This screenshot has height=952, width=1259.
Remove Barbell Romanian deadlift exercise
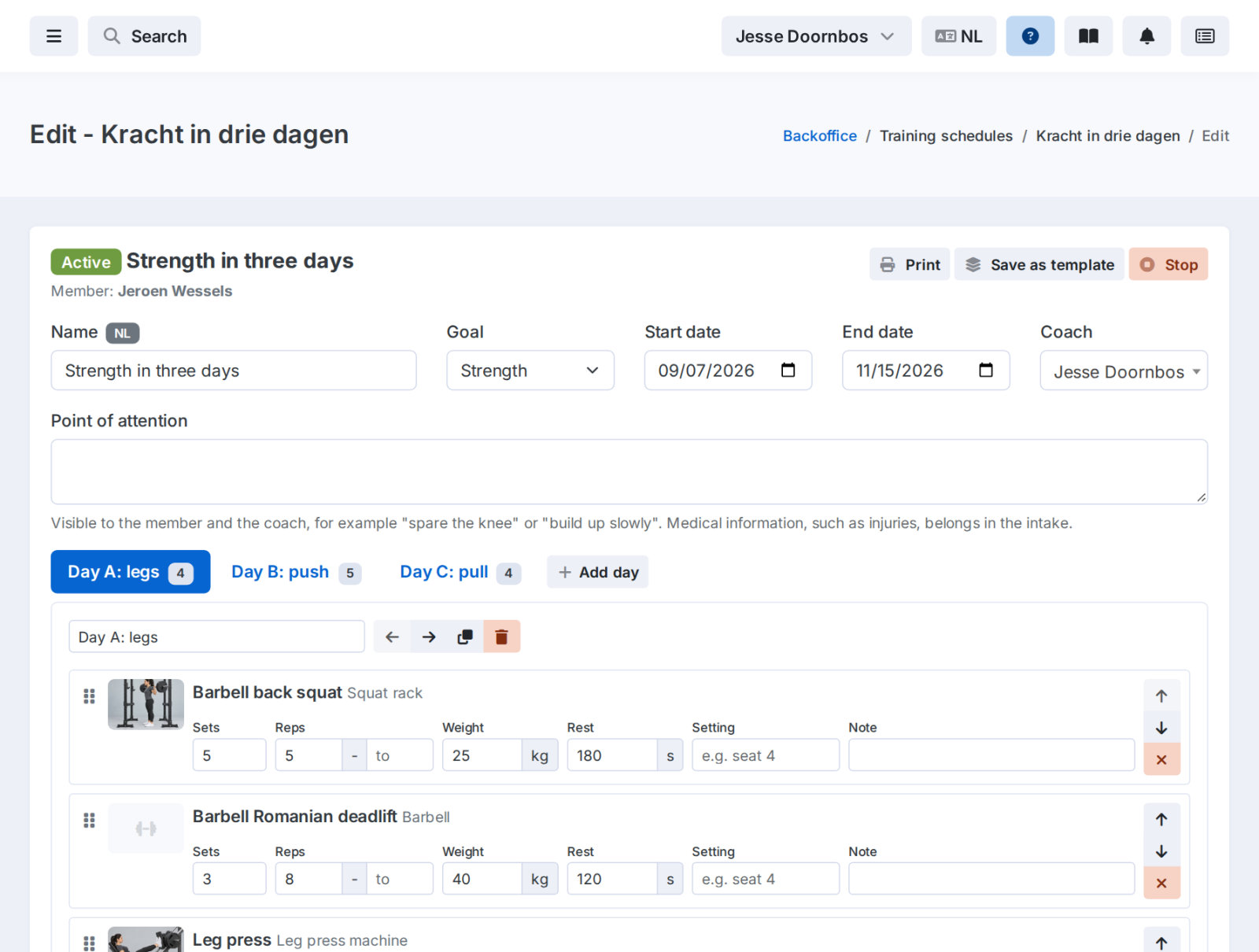[1161, 883]
